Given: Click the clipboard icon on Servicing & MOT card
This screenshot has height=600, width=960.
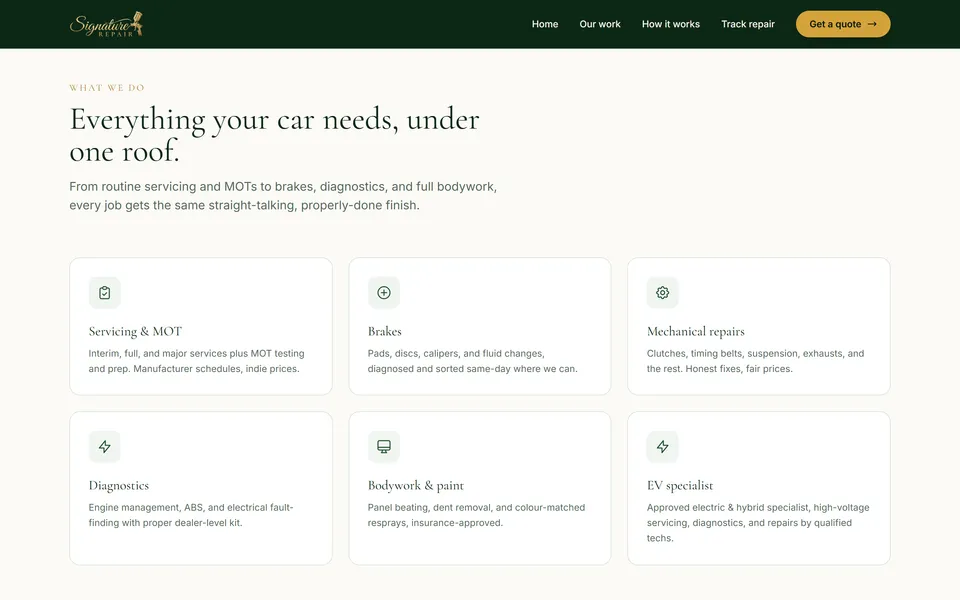Looking at the screenshot, I should [x=105, y=293].
